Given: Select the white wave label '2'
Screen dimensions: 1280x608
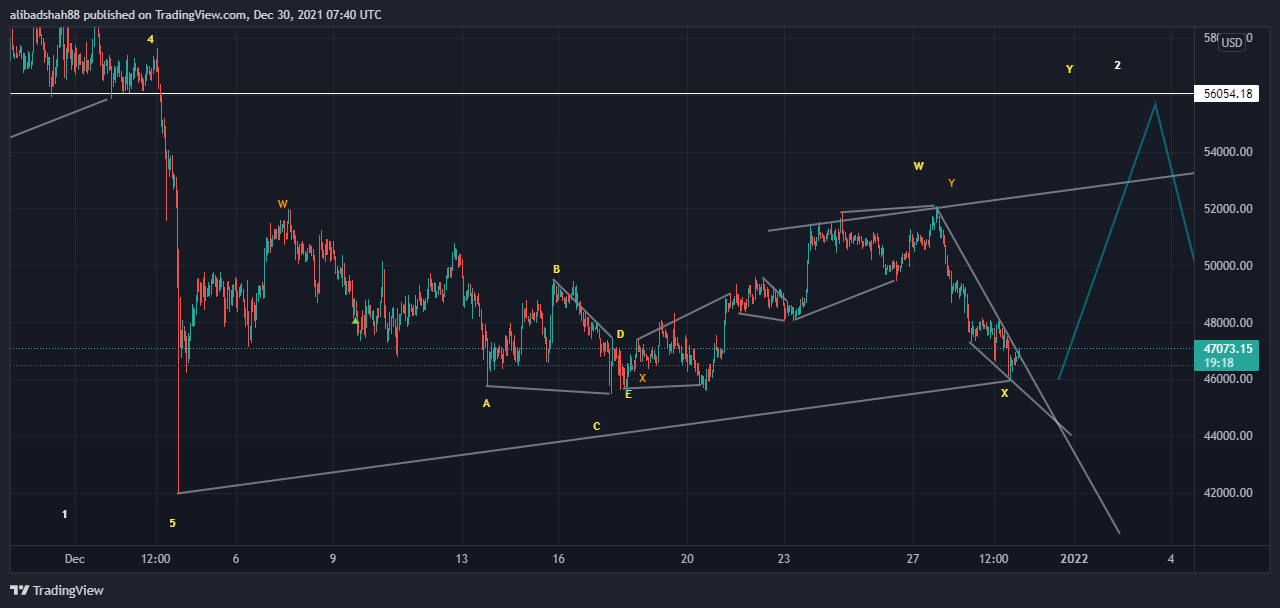Looking at the screenshot, I should (1118, 65).
